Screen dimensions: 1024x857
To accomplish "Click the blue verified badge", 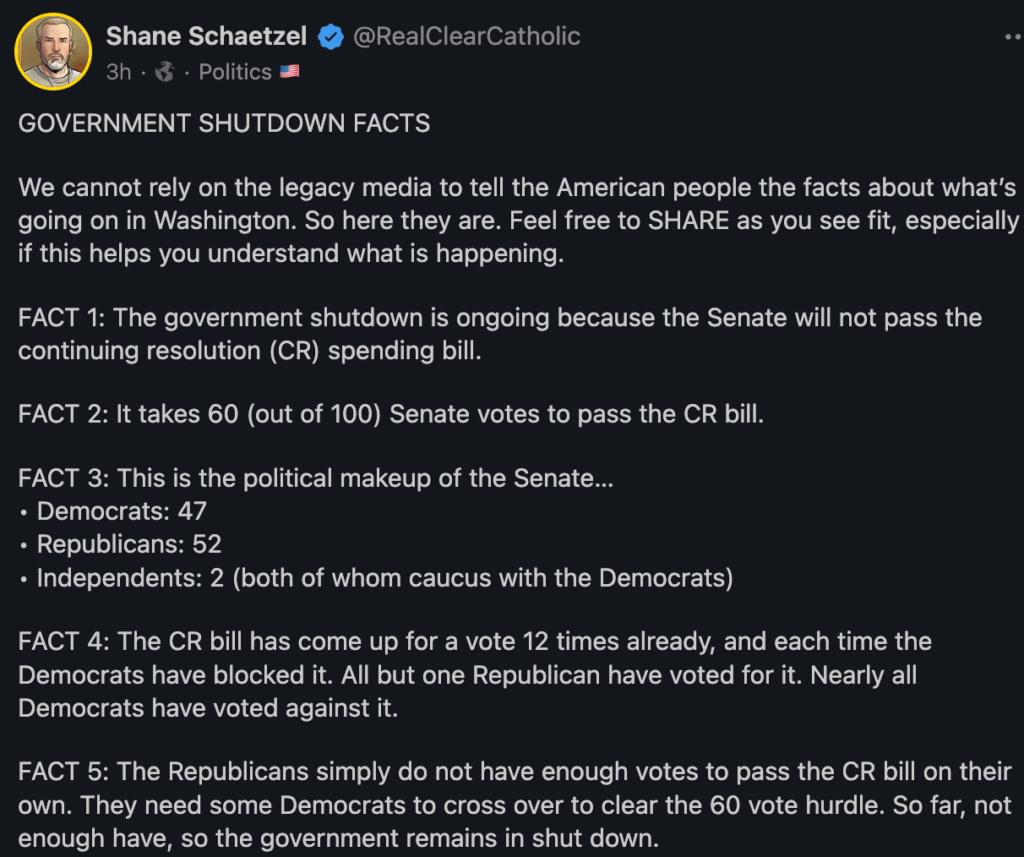I will (x=330, y=37).
